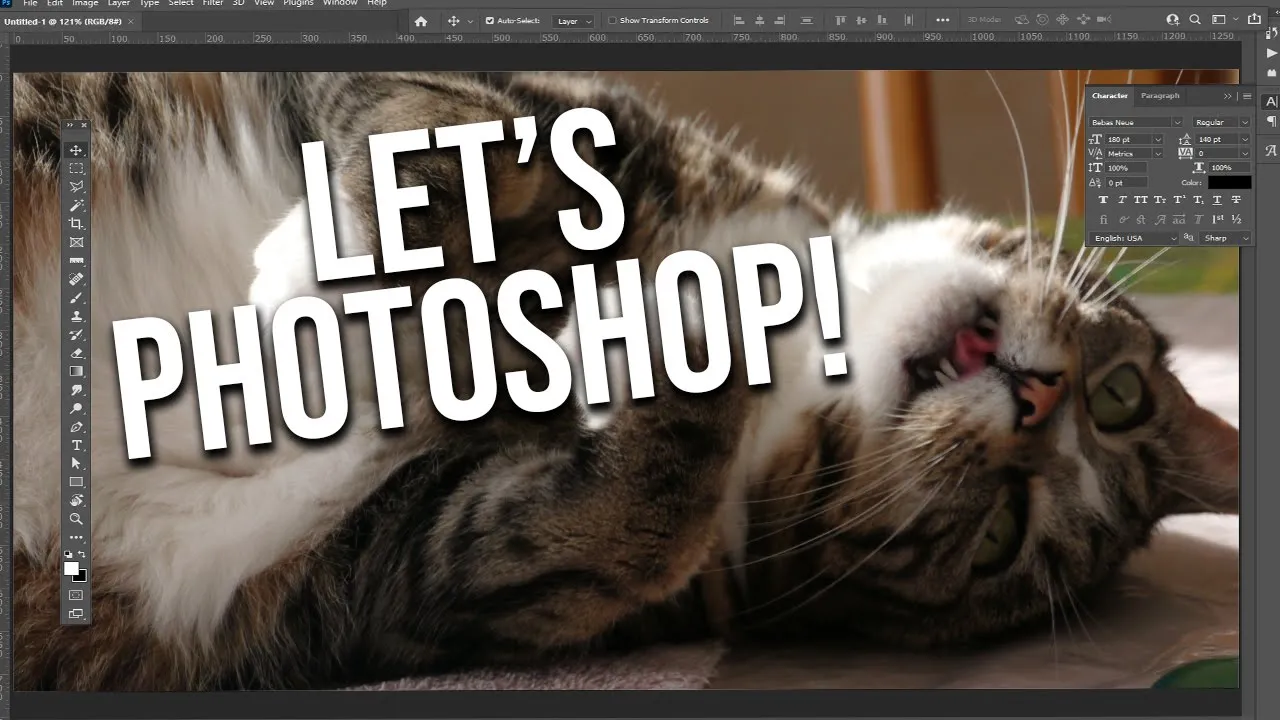Align left edges button in options bar
Viewport: 1280px width, 720px height.
coord(738,20)
